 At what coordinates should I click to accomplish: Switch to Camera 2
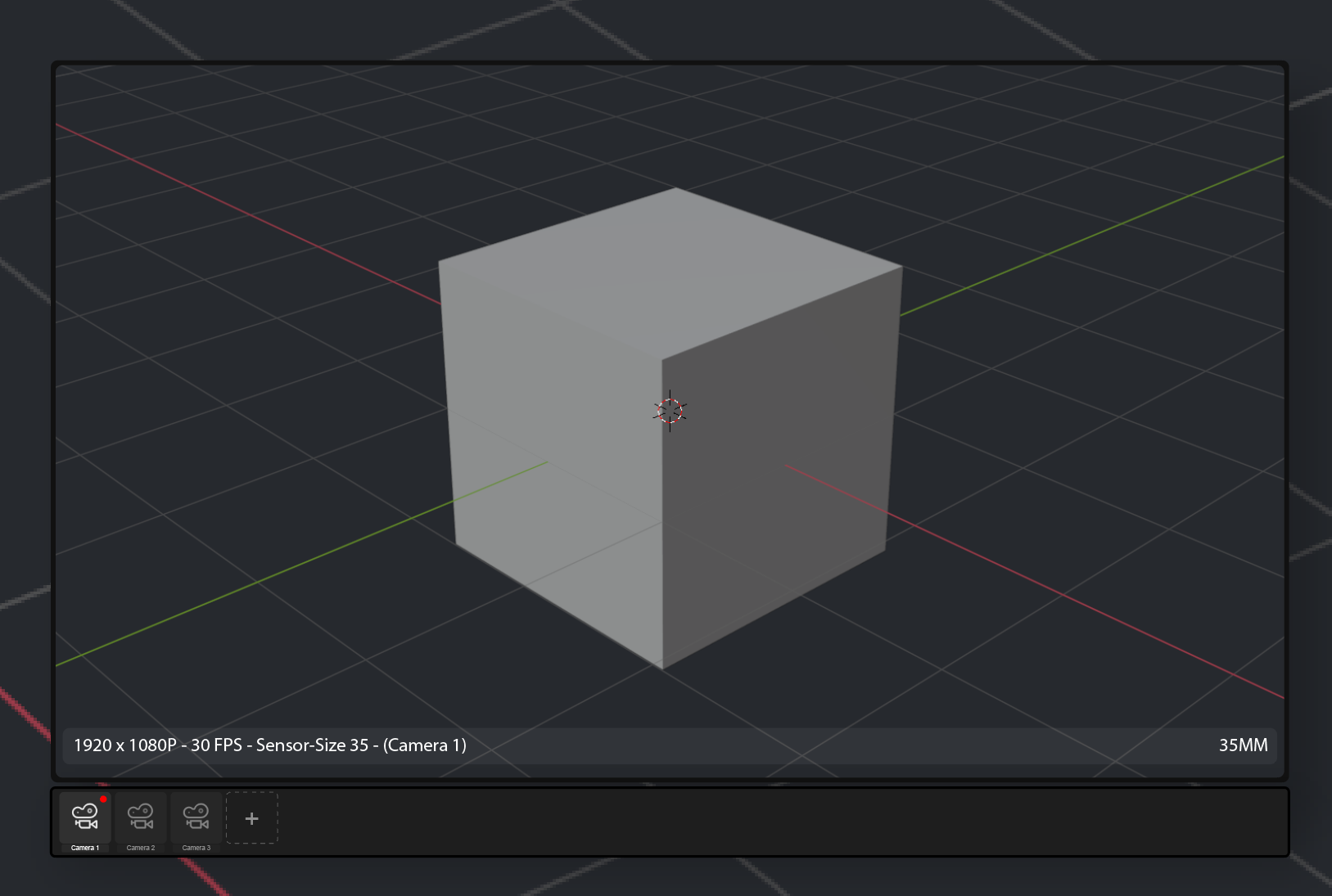tap(141, 817)
